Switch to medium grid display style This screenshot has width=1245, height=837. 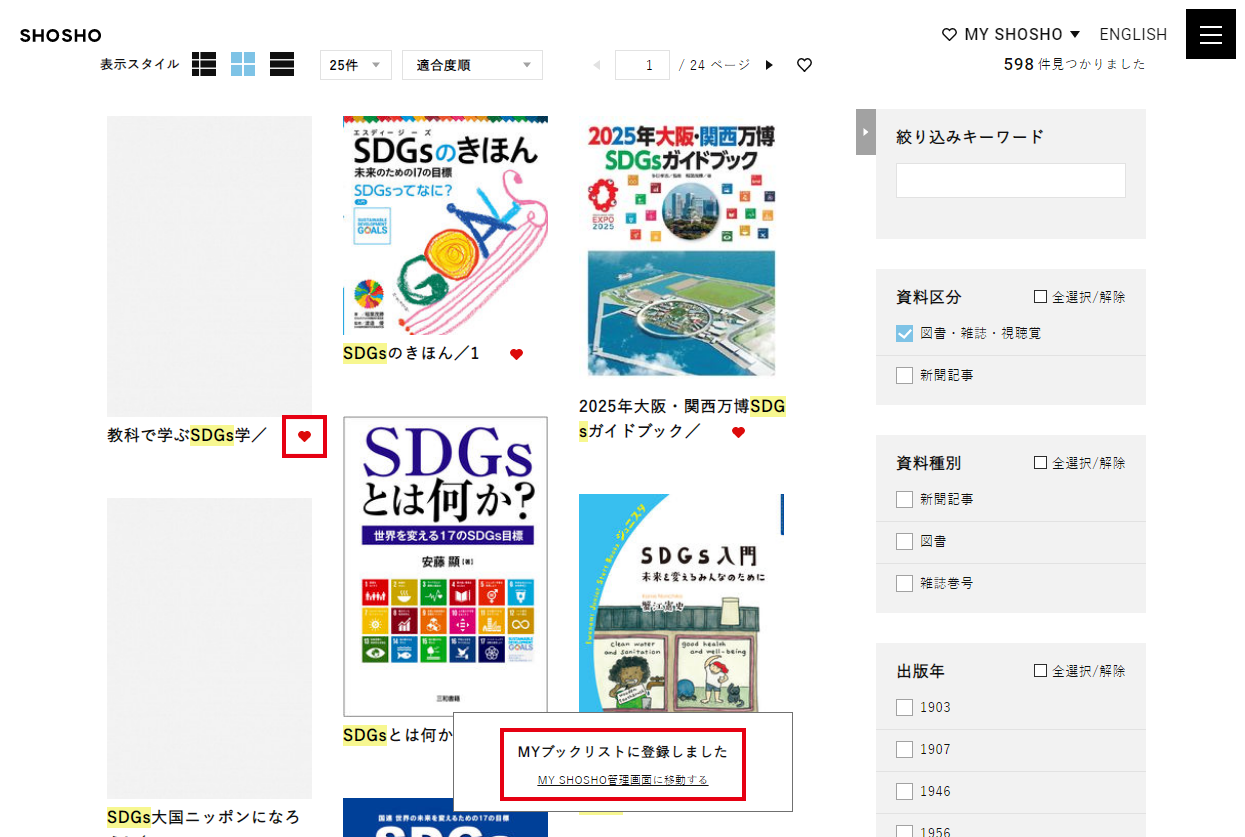pyautogui.click(x=243, y=65)
